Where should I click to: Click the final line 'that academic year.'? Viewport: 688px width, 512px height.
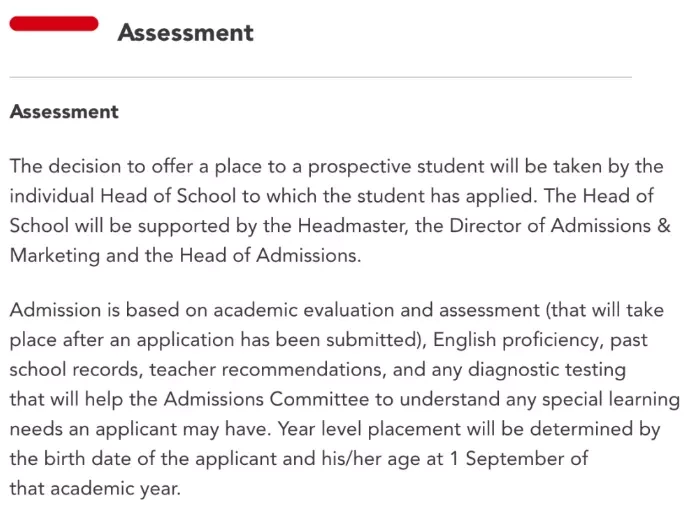95,489
